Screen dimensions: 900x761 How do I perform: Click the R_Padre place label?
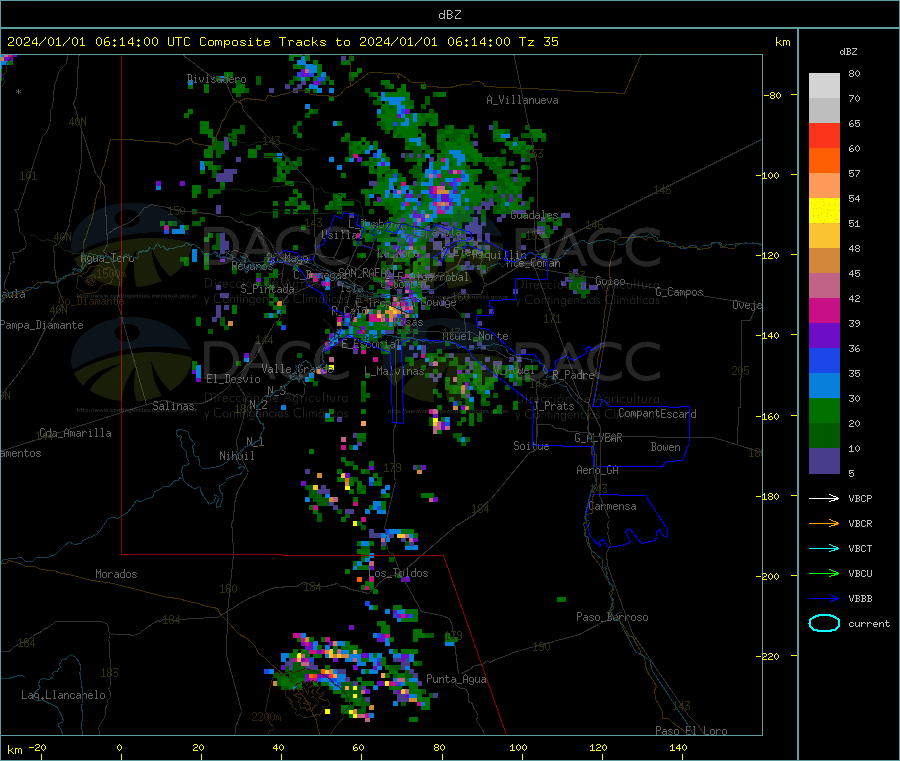573,375
